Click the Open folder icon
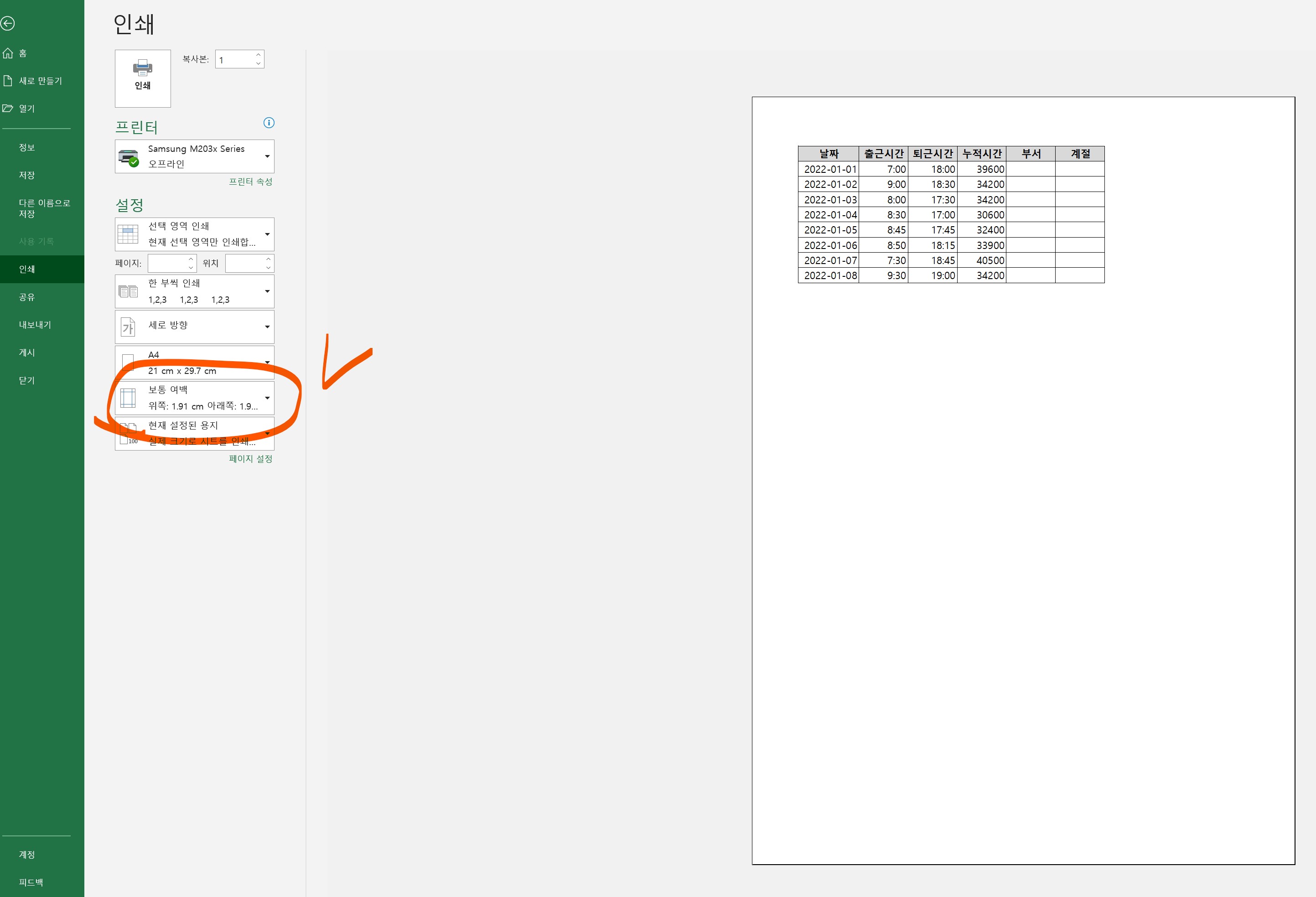Image resolution: width=1316 pixels, height=897 pixels. click(x=8, y=108)
